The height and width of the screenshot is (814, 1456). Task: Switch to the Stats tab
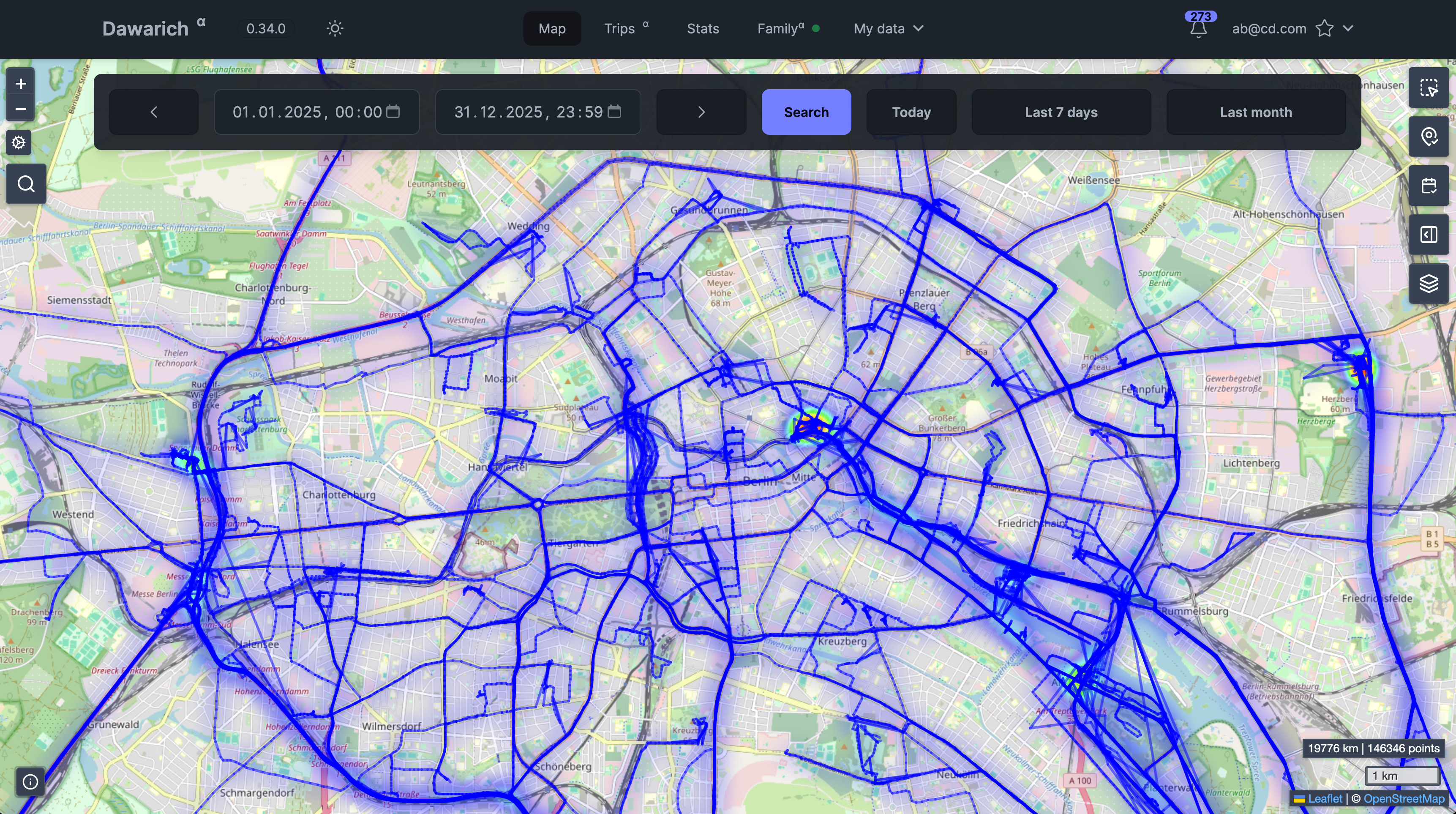click(703, 28)
